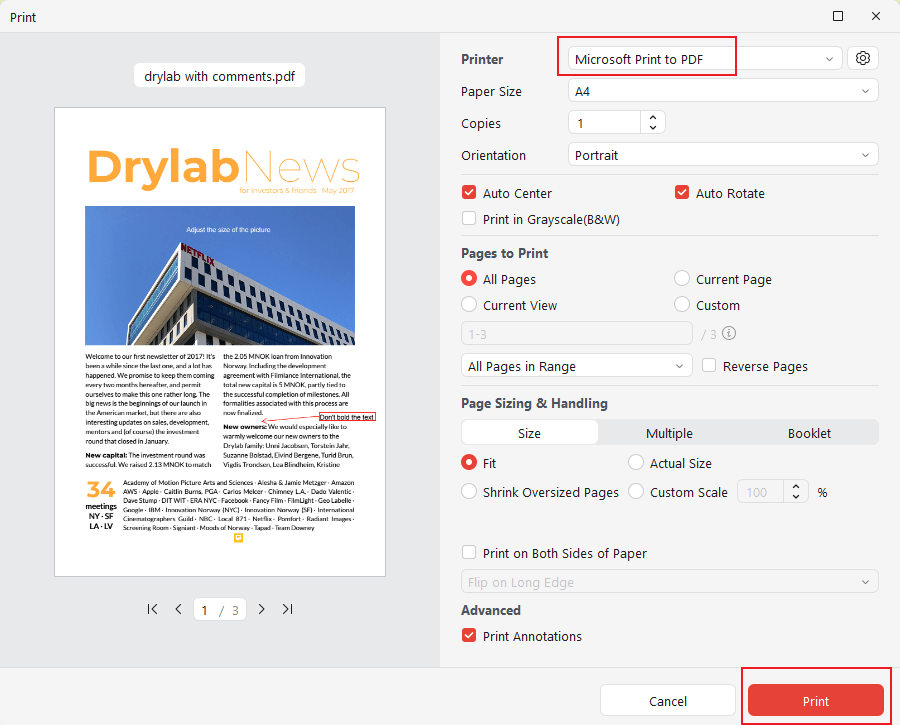Open the Paper Size dropdown
This screenshot has width=900, height=725.
[x=722, y=90]
